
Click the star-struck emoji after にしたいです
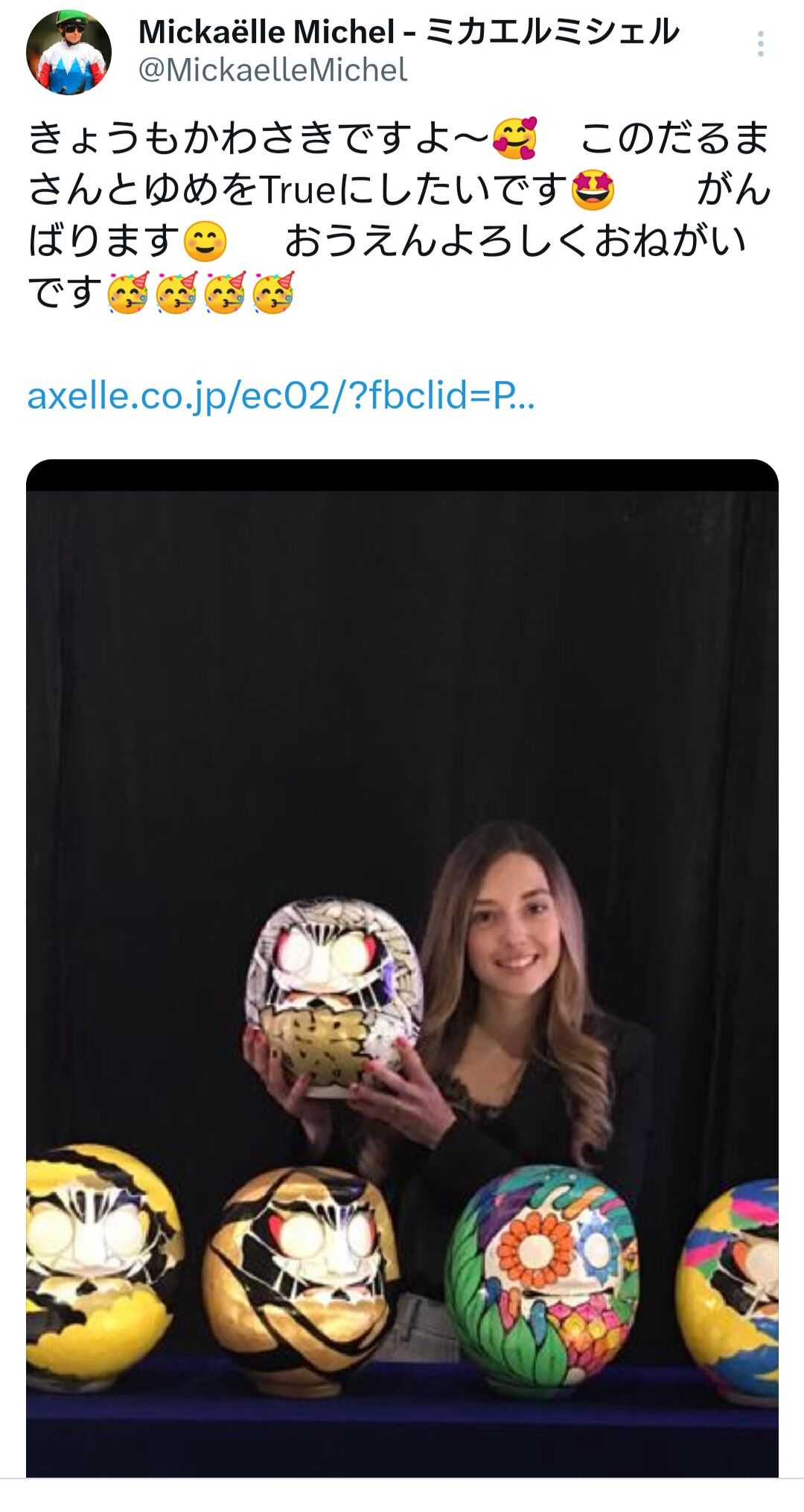[593, 190]
